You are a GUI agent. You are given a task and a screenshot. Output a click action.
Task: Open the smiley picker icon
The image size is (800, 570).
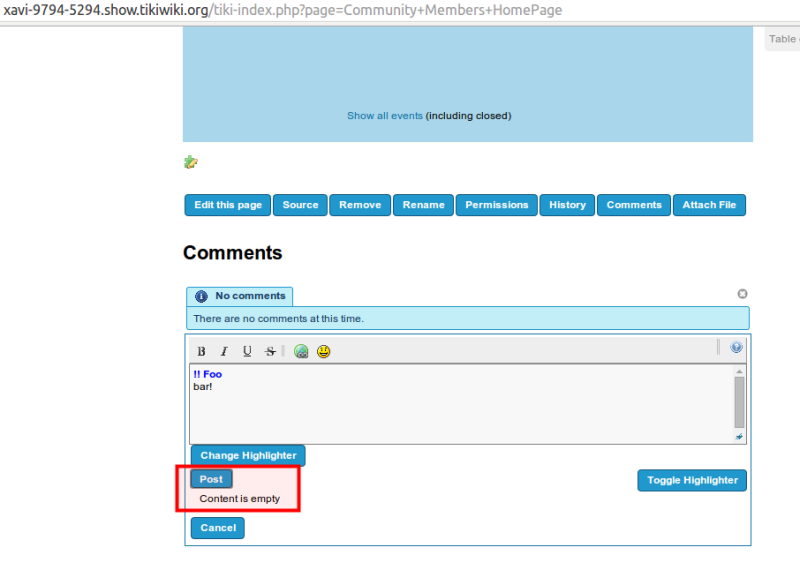coord(323,351)
